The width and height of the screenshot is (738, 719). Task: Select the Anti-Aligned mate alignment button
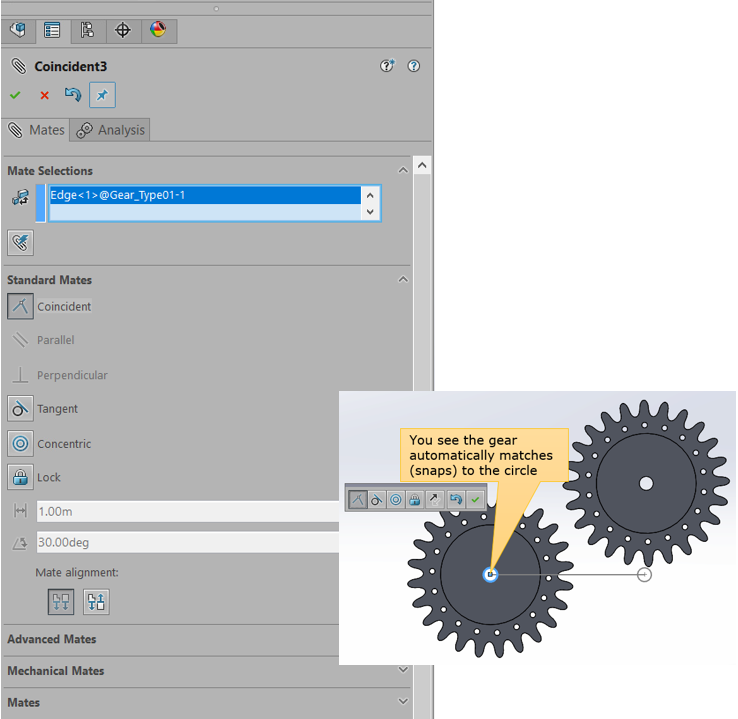(96, 602)
